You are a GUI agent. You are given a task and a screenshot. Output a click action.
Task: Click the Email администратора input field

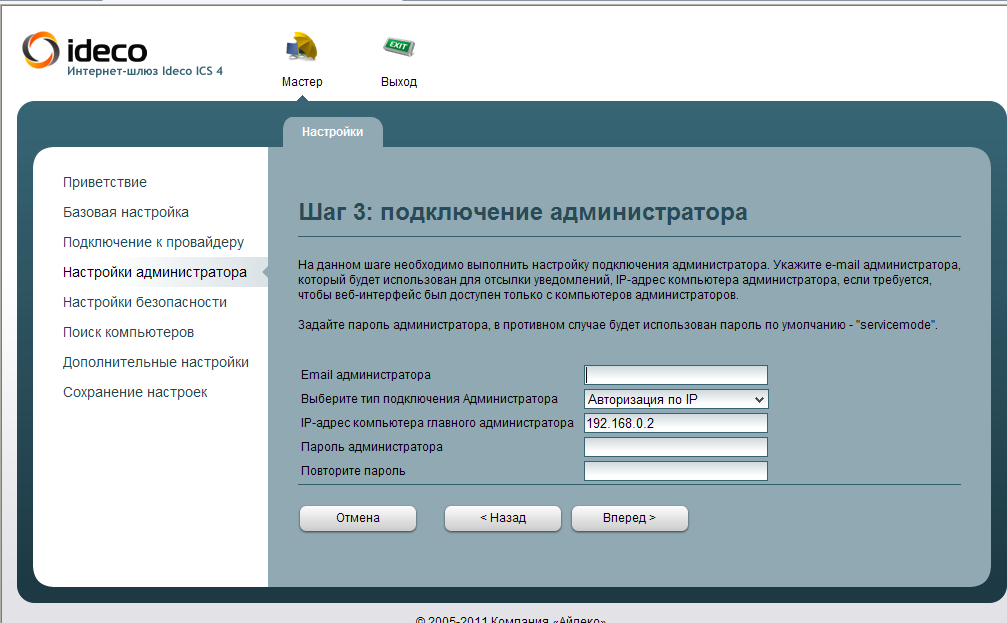click(x=675, y=375)
